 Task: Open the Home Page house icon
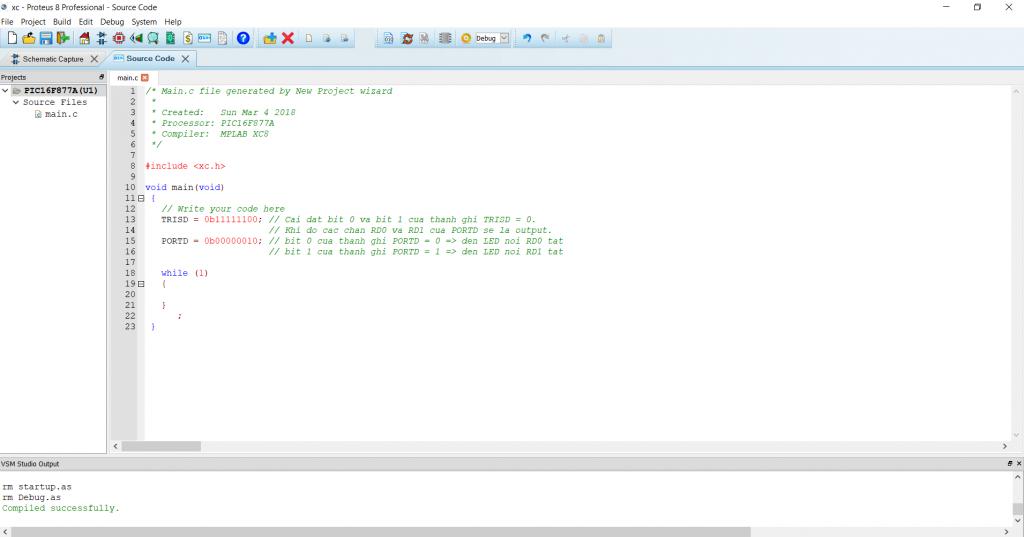tap(84, 39)
